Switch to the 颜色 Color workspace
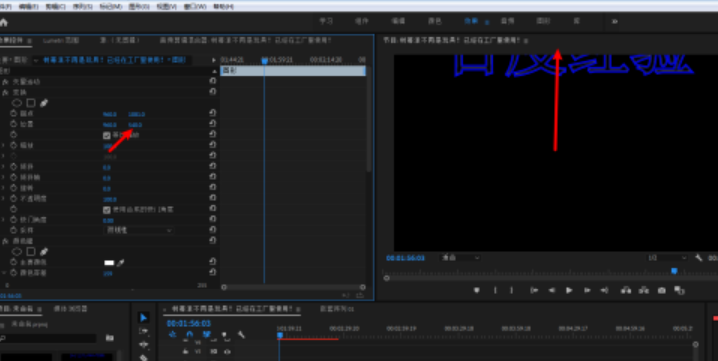This screenshot has height=361, width=718. 434,22
